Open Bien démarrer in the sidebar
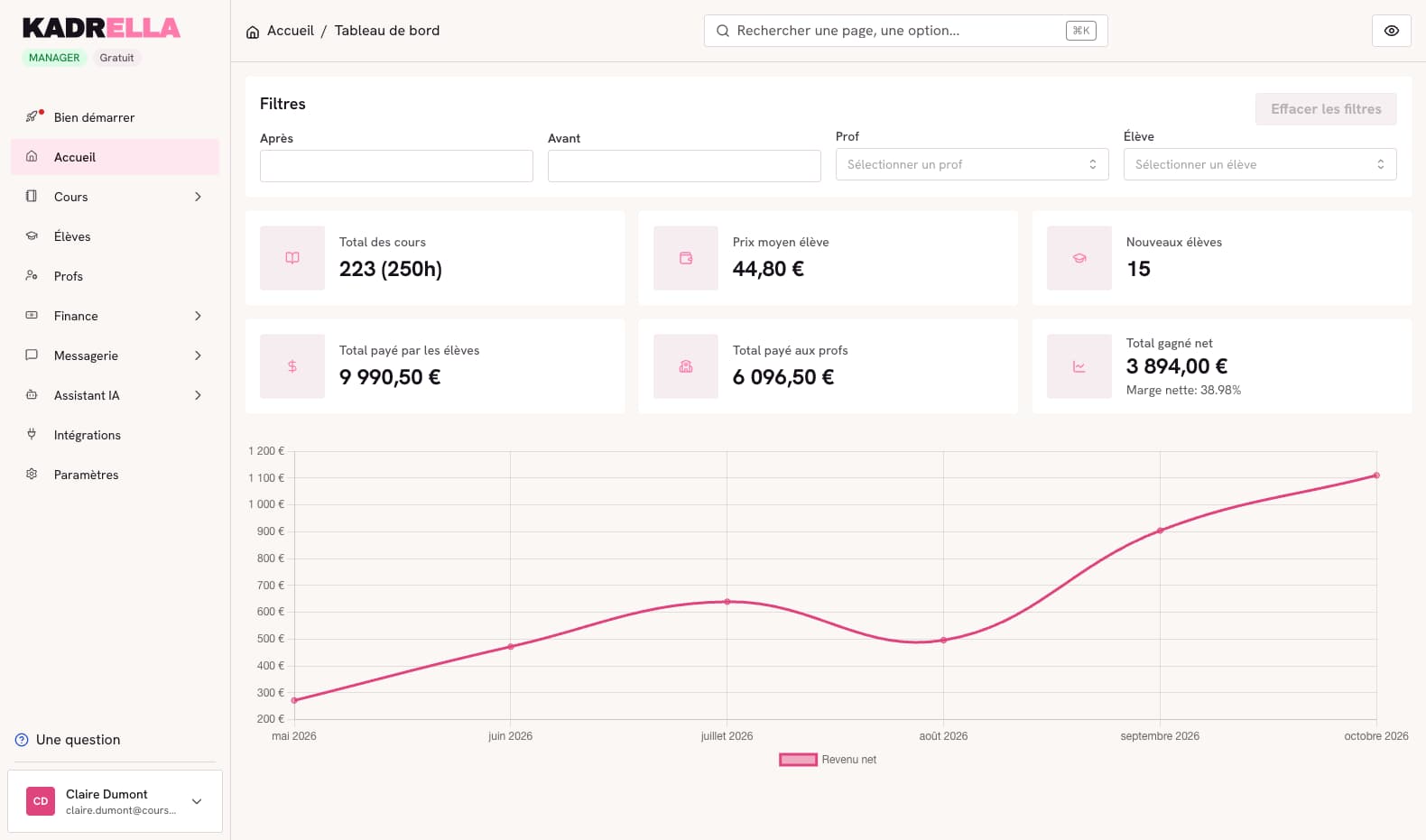1426x840 pixels. coord(115,117)
